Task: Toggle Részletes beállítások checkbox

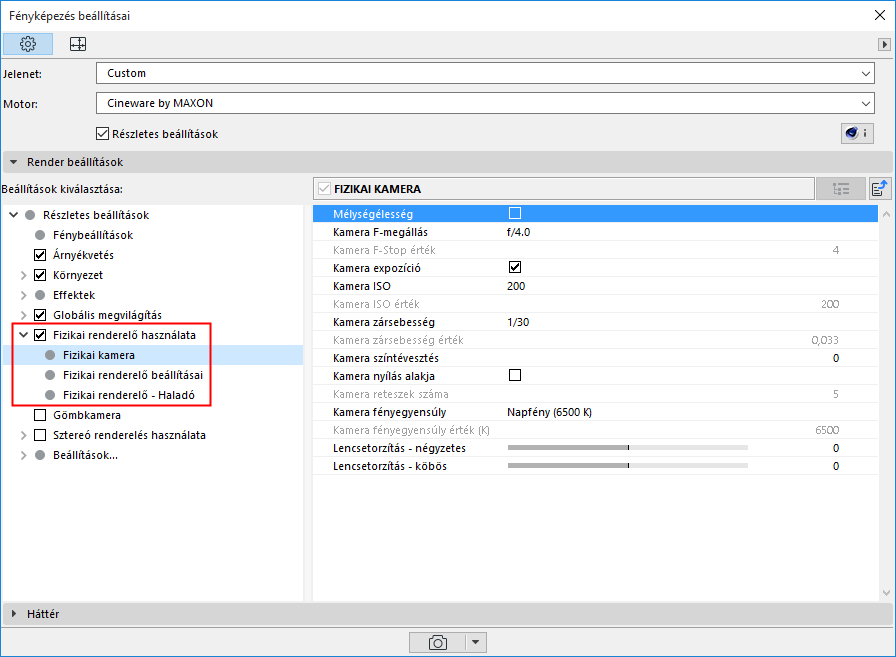Action: point(102,134)
